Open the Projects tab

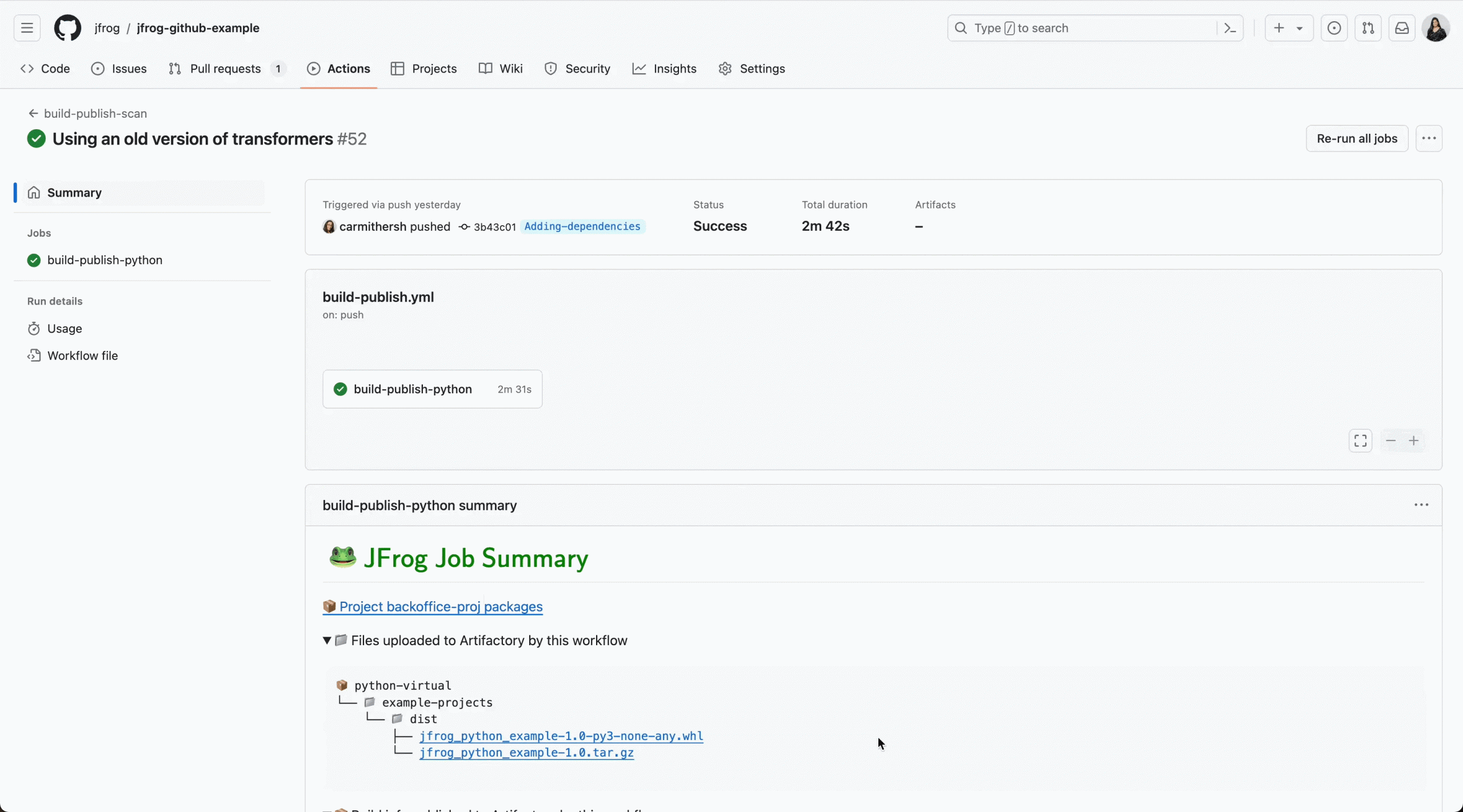point(423,69)
